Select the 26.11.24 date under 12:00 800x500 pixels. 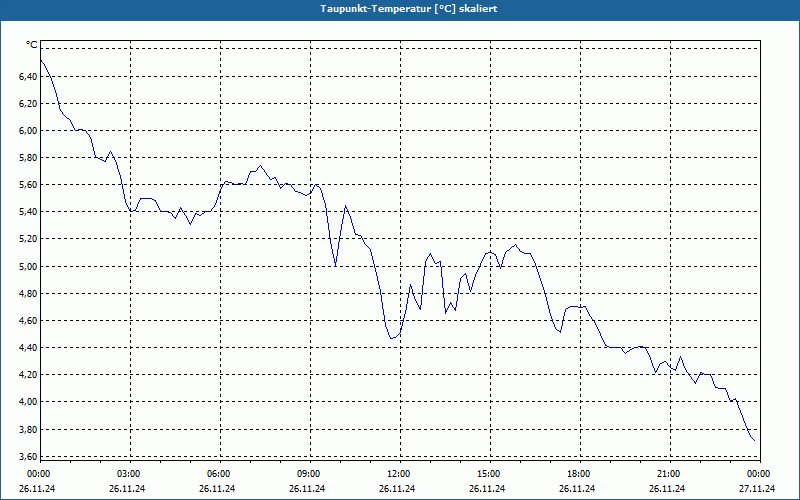[397, 489]
